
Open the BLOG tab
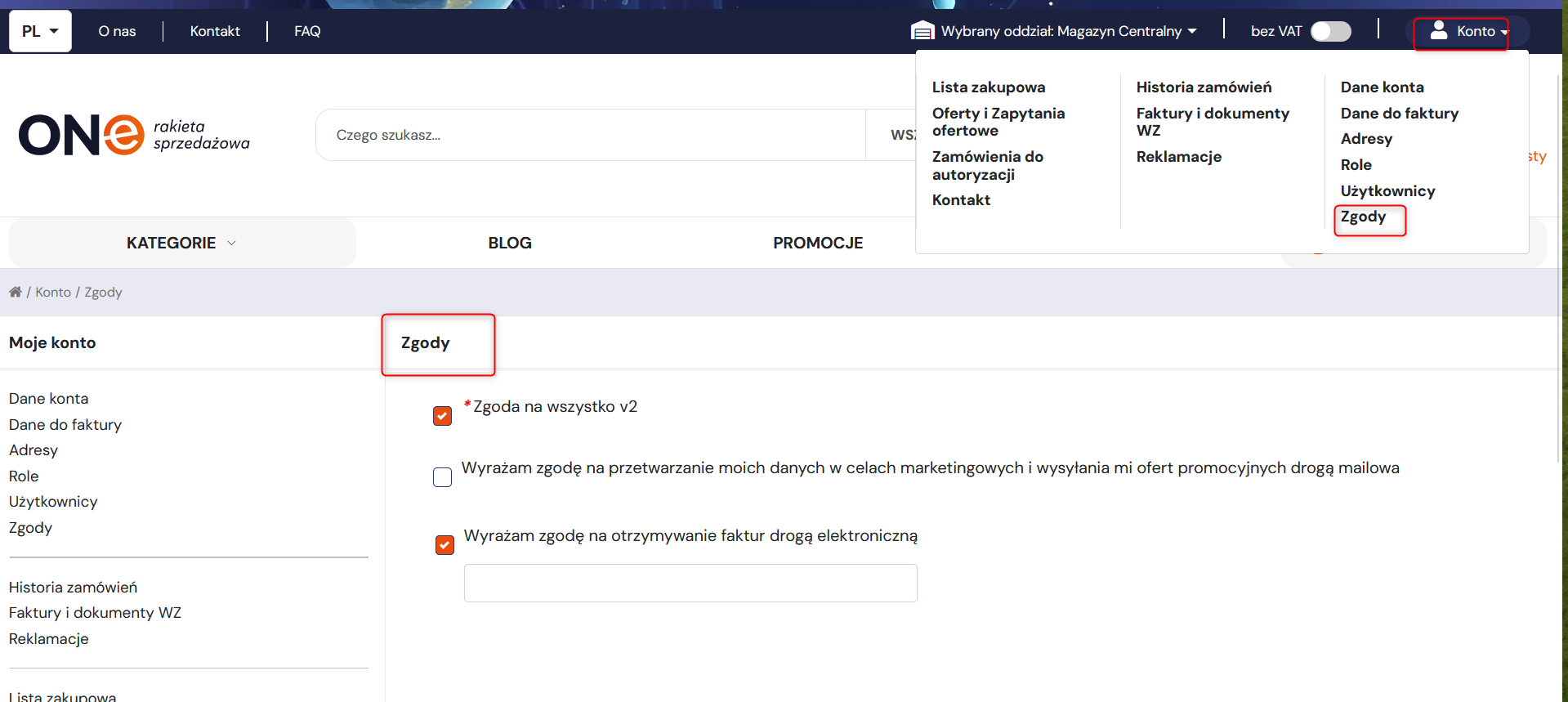tap(510, 243)
